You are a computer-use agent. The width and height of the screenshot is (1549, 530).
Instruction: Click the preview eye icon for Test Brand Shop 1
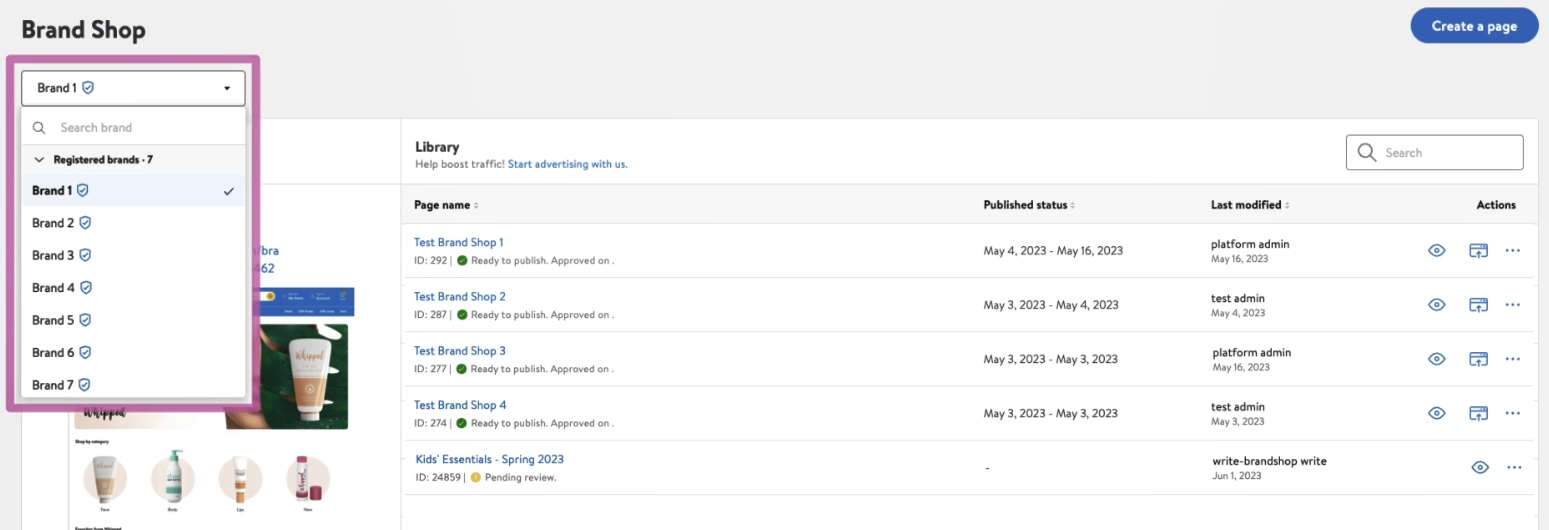tap(1436, 250)
